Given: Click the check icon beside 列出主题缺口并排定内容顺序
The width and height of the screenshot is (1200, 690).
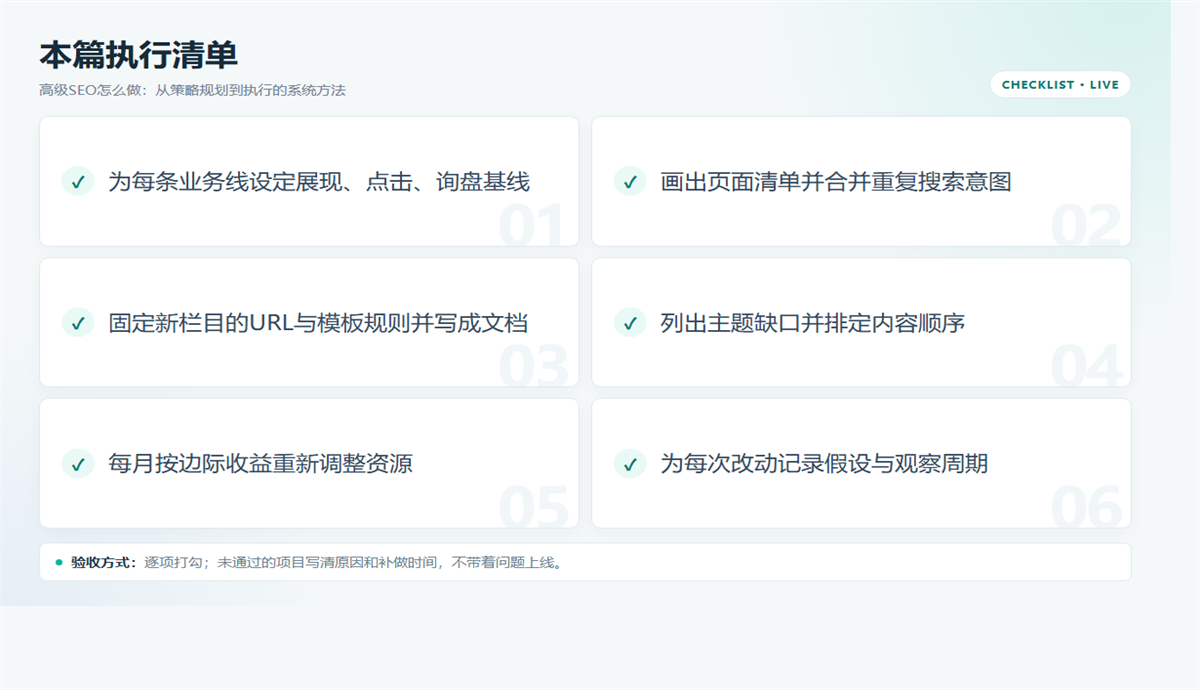Looking at the screenshot, I should pos(630,323).
